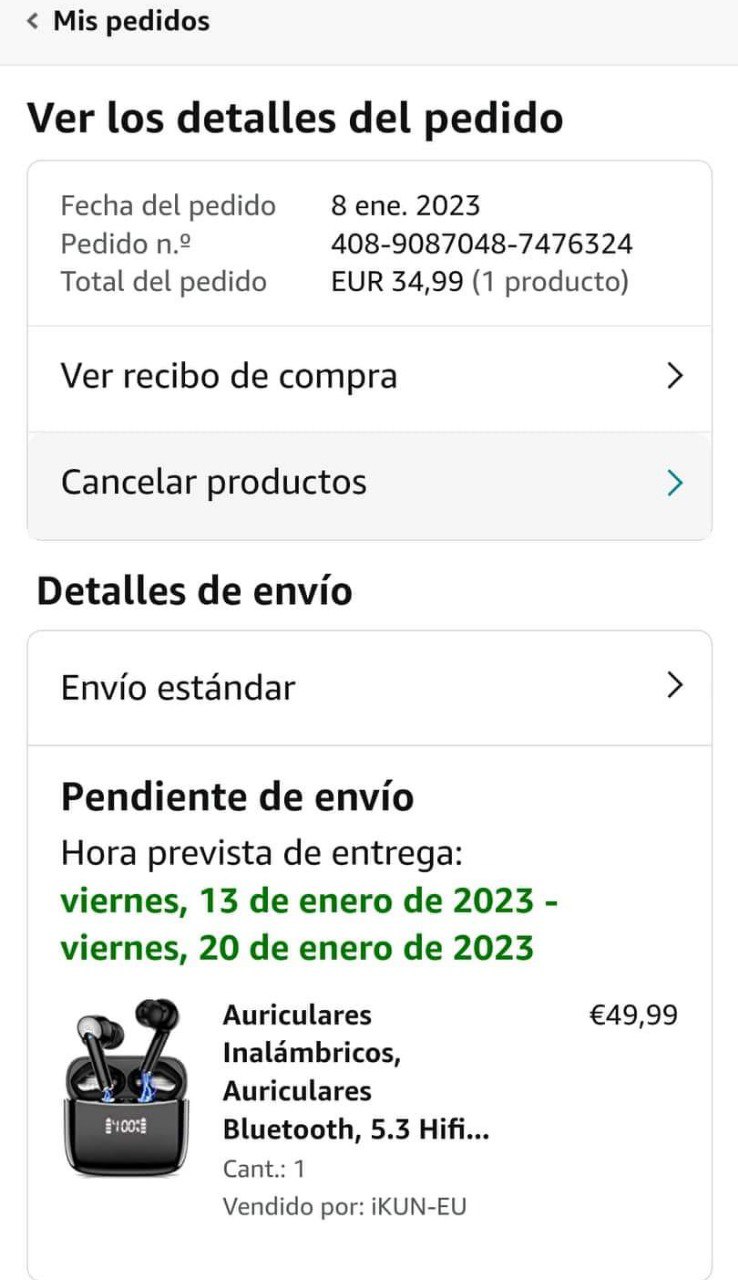Click the Cant.: 1 quantity label

(x=264, y=1169)
